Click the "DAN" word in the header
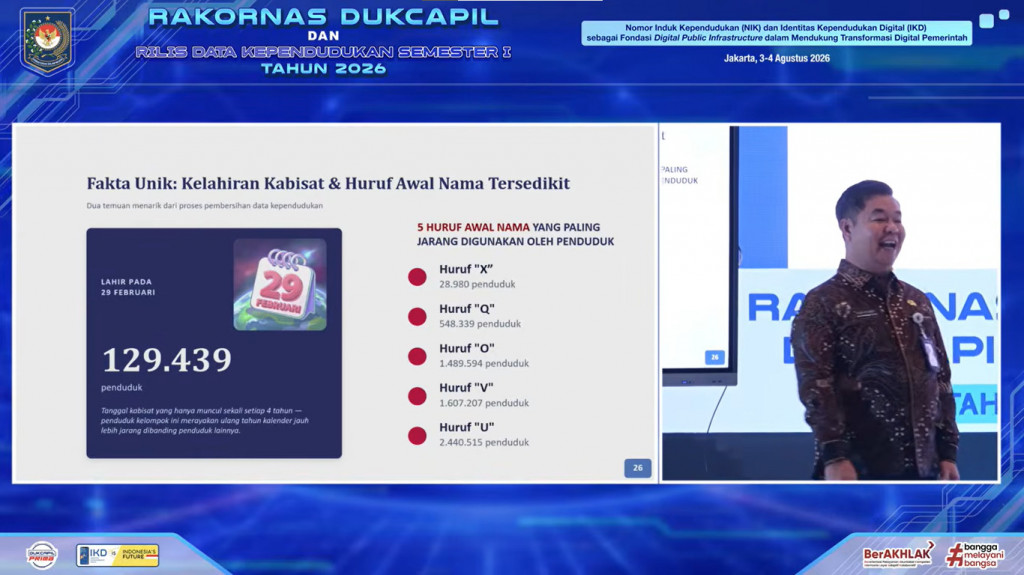 [324, 35]
